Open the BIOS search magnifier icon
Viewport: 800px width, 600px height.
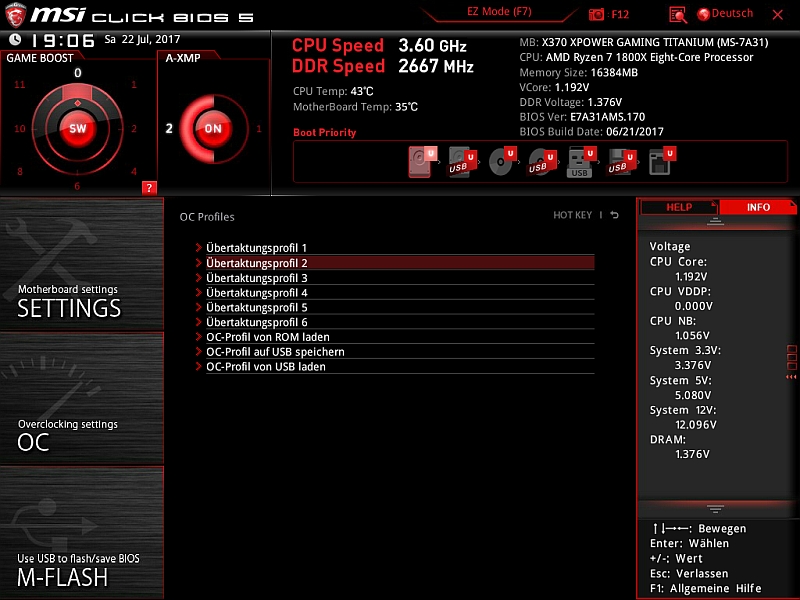tap(678, 15)
